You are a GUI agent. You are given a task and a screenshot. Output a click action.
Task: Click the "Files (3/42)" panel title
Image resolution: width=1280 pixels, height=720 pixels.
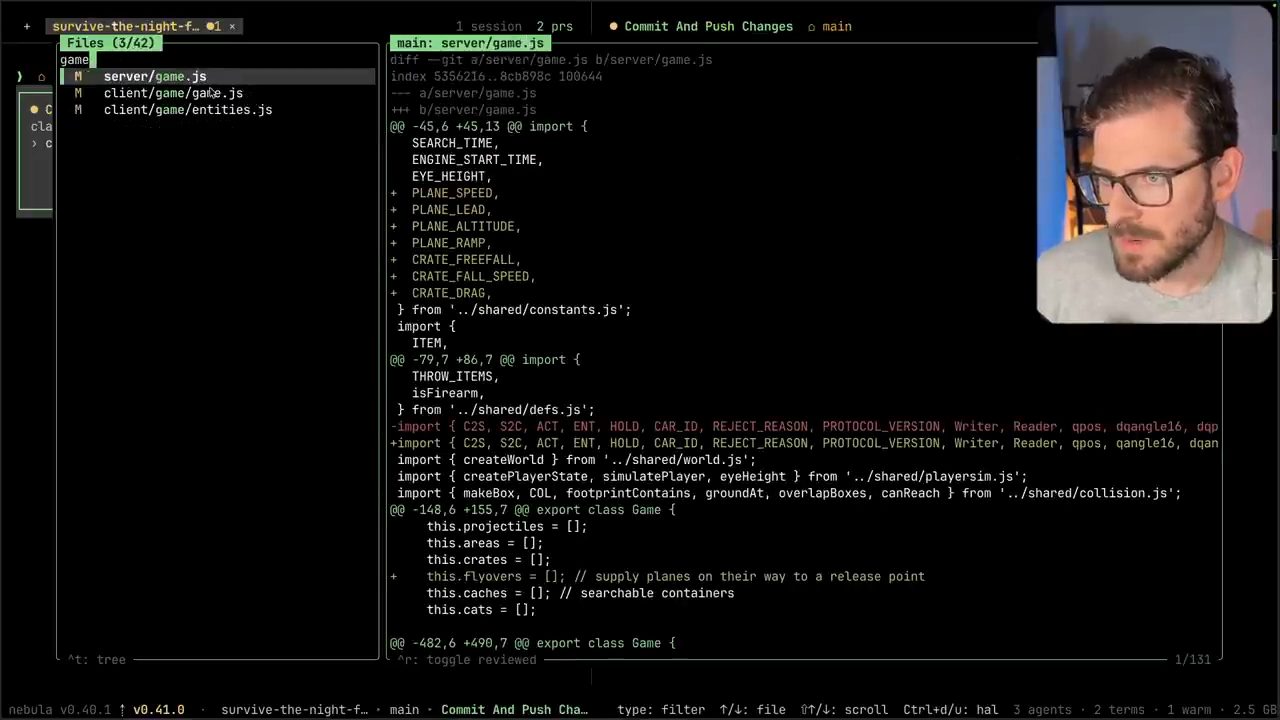110,43
